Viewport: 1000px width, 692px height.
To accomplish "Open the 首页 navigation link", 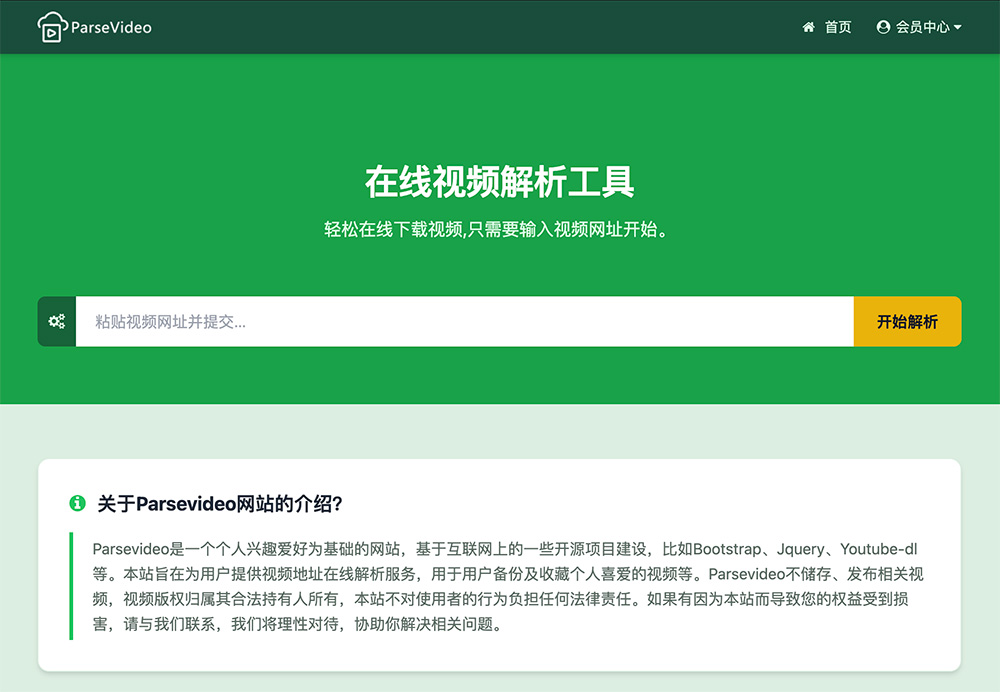I will pyautogui.click(x=838, y=27).
